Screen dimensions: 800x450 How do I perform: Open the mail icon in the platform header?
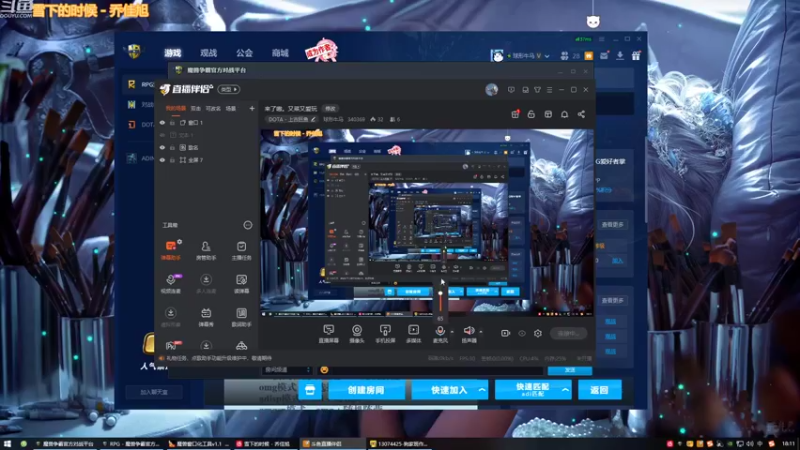tap(604, 56)
